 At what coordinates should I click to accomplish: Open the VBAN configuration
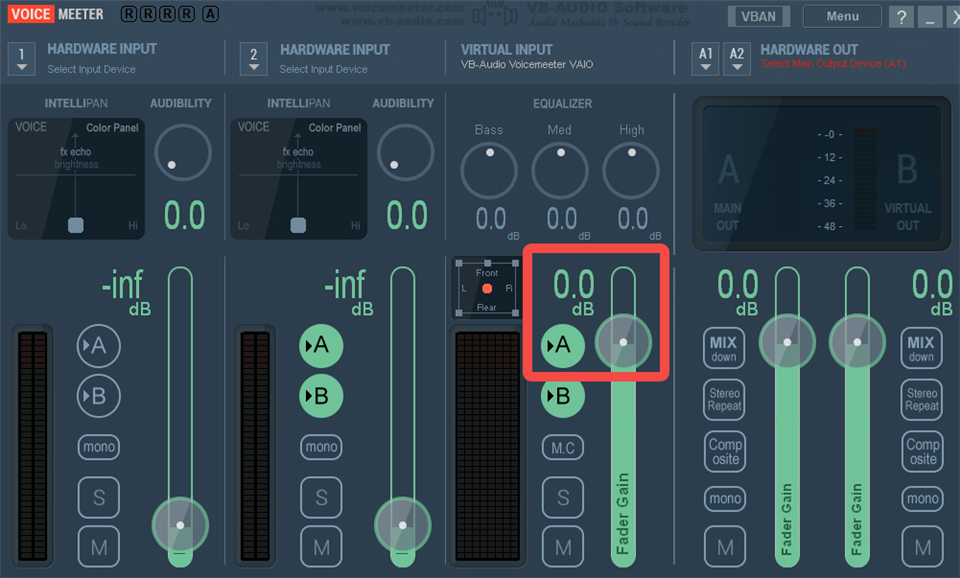coord(759,17)
